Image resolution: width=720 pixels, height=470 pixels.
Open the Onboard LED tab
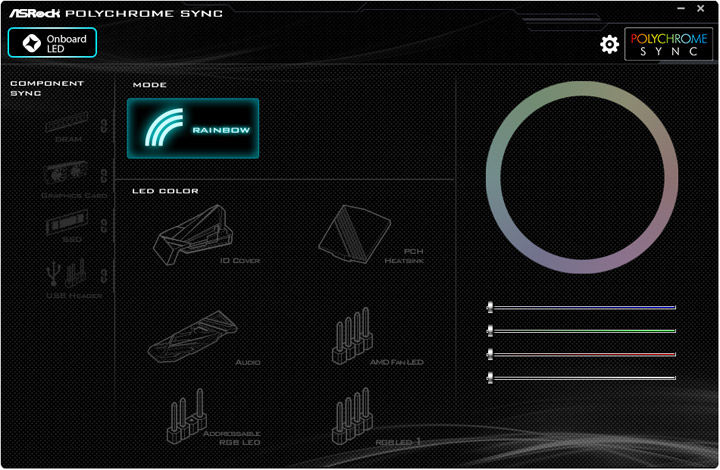pyautogui.click(x=52, y=43)
